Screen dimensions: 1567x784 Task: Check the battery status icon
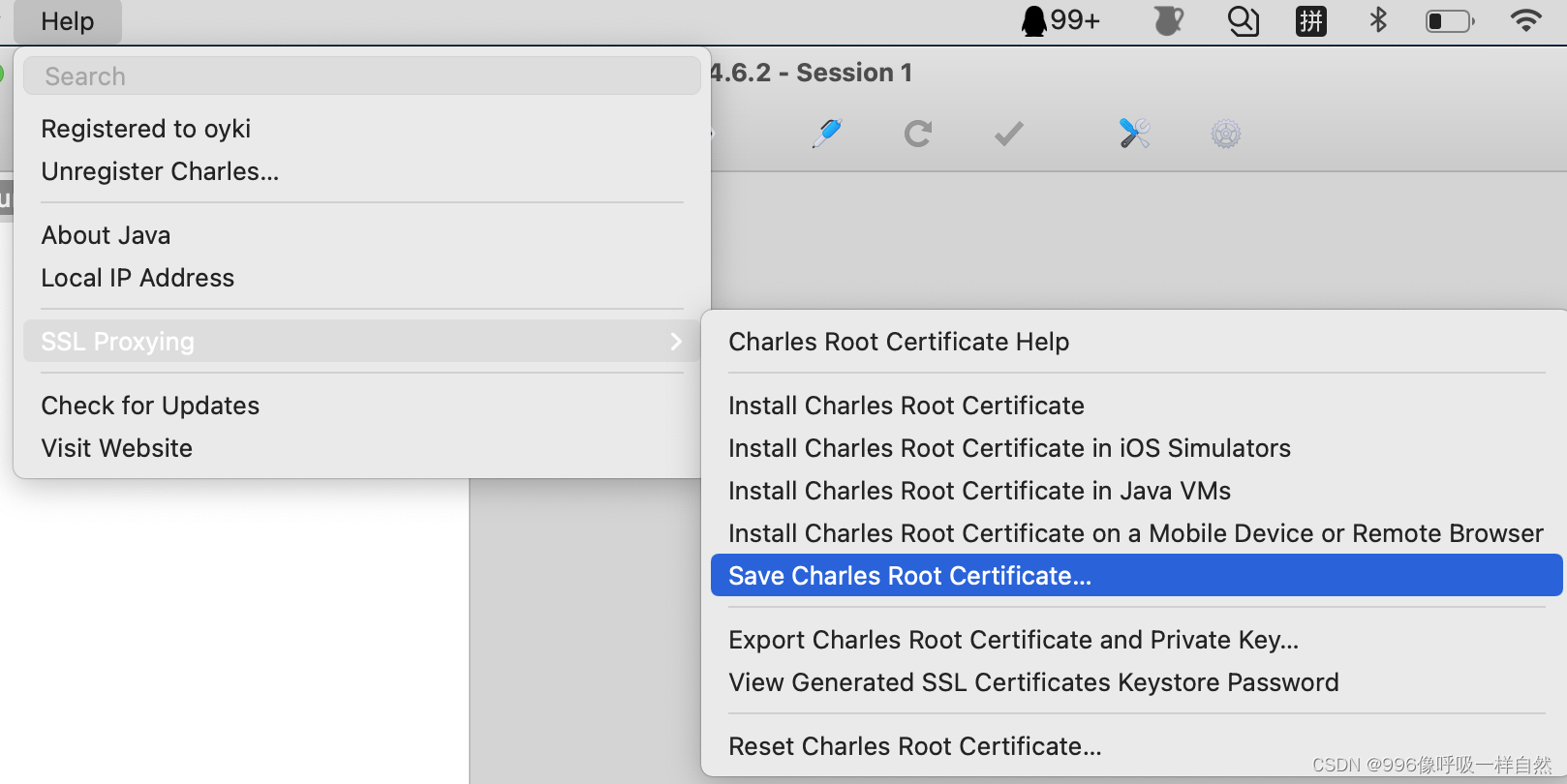click(x=1450, y=20)
